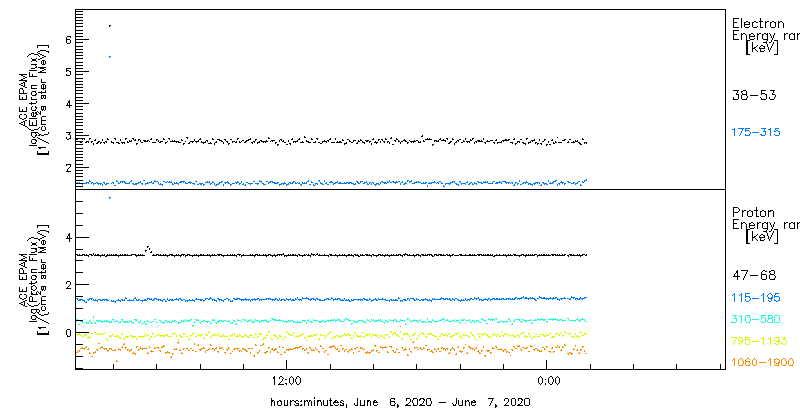800x410 pixels.
Task: Click the 47-68 proton energy label
Action: click(x=754, y=276)
